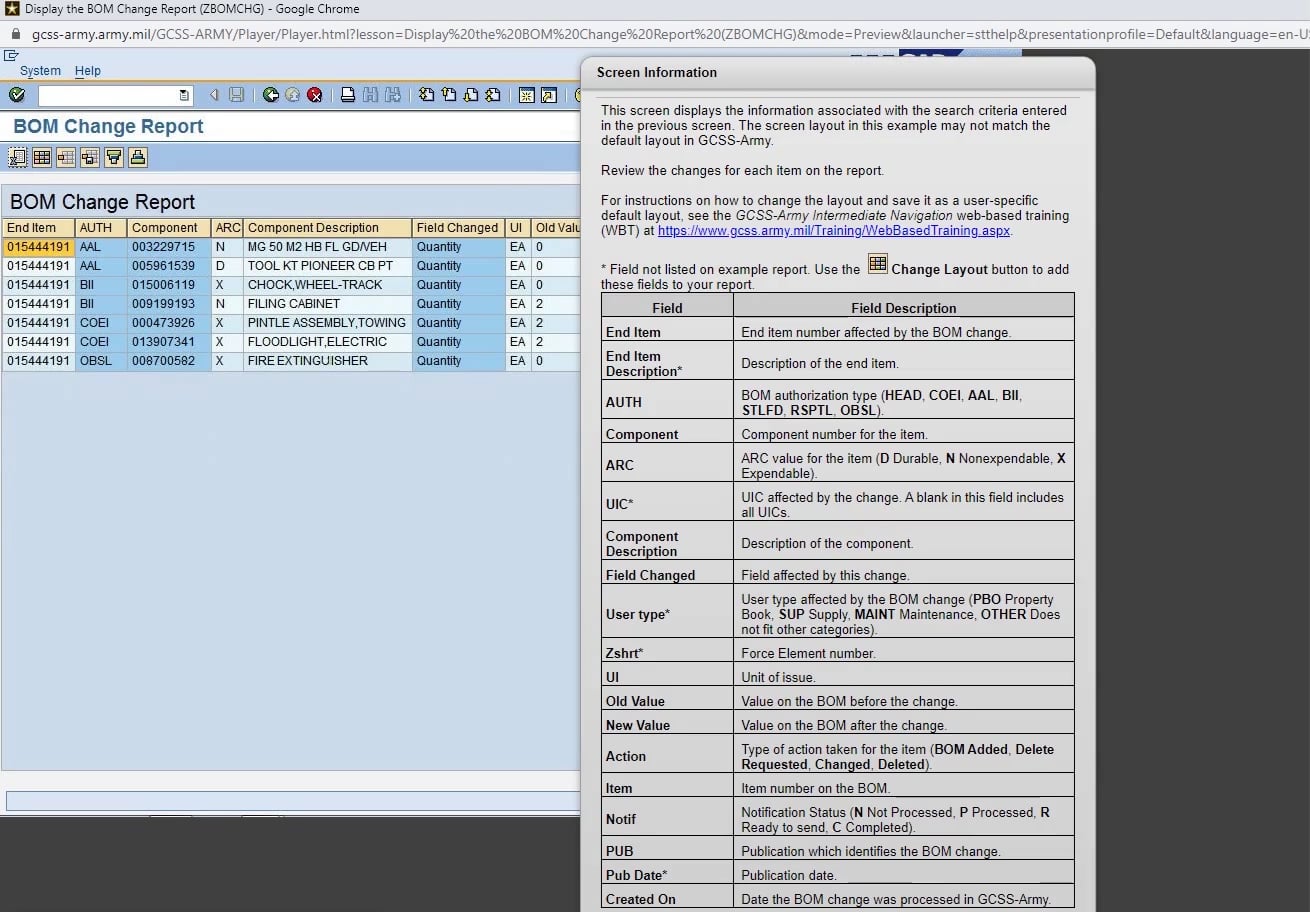1310x912 pixels.
Task: Click the Save Layout icon
Action: click(90, 157)
